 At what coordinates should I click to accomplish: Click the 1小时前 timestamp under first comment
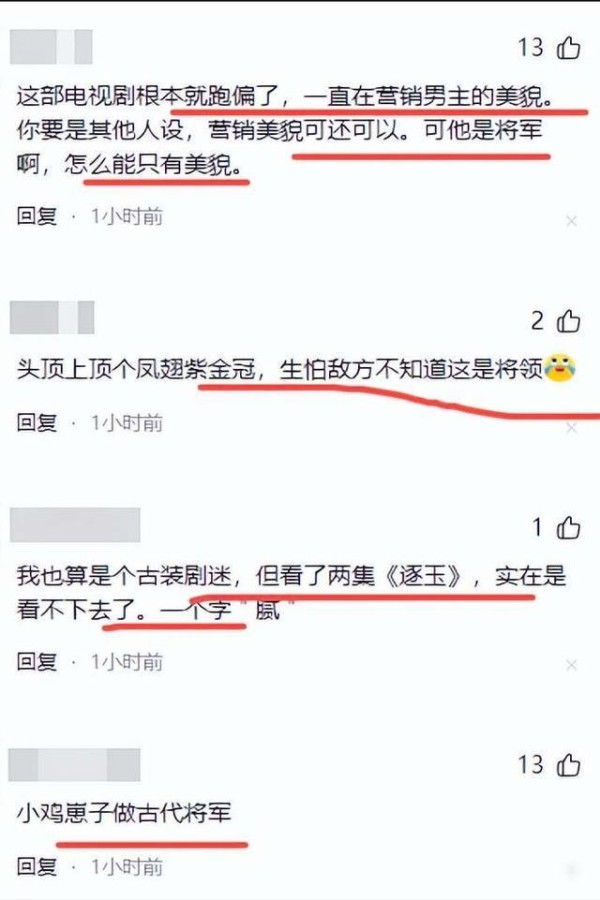127,216
